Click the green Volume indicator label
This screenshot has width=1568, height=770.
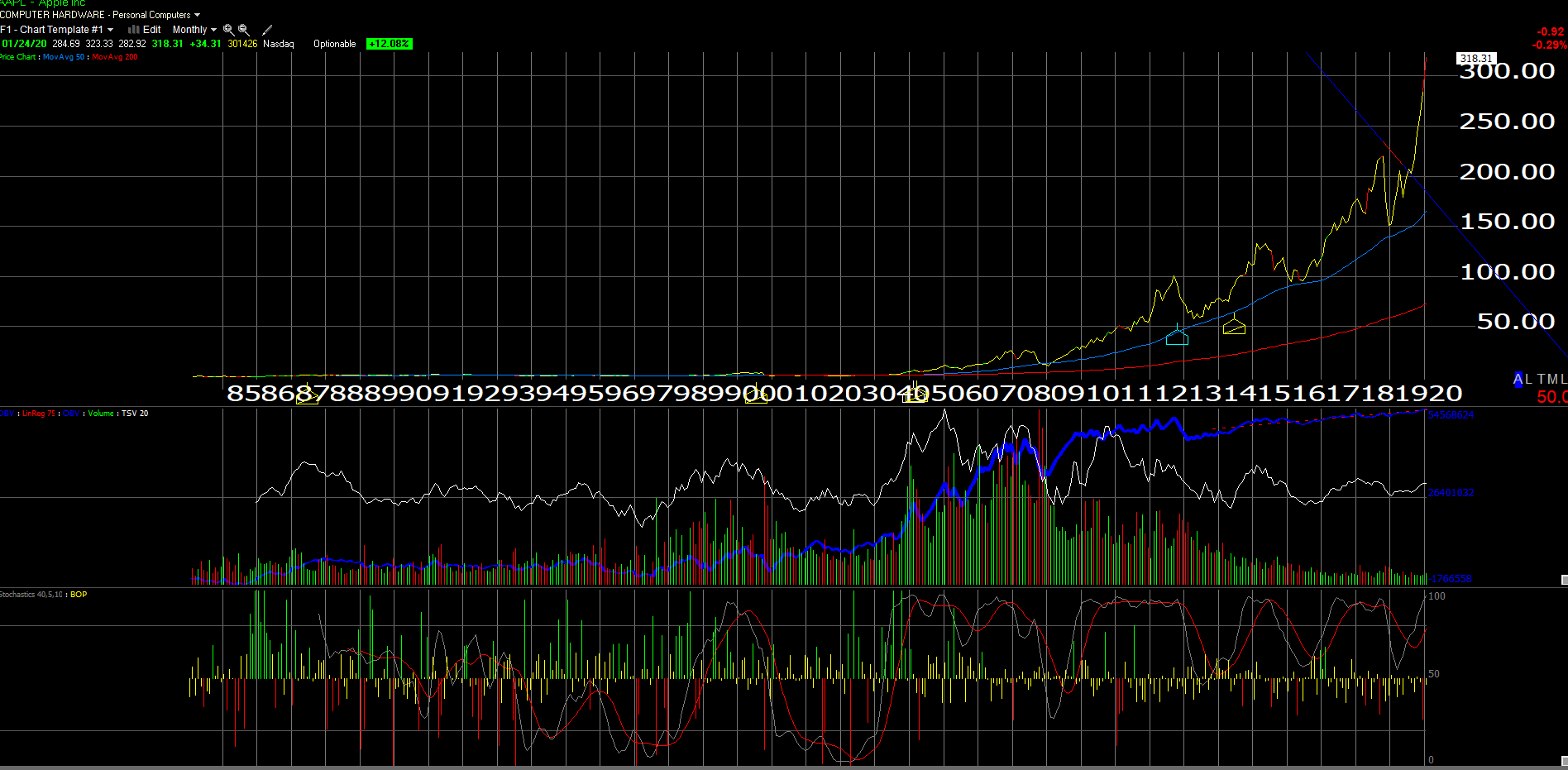(x=101, y=414)
